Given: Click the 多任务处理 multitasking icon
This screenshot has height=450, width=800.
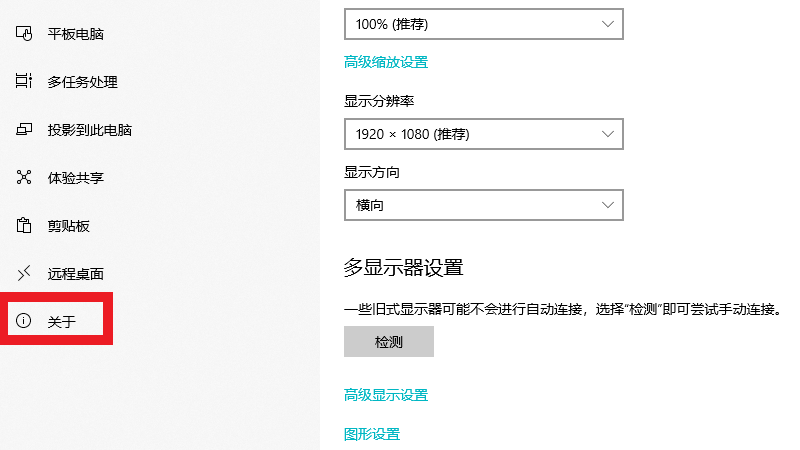Looking at the screenshot, I should (x=25, y=82).
